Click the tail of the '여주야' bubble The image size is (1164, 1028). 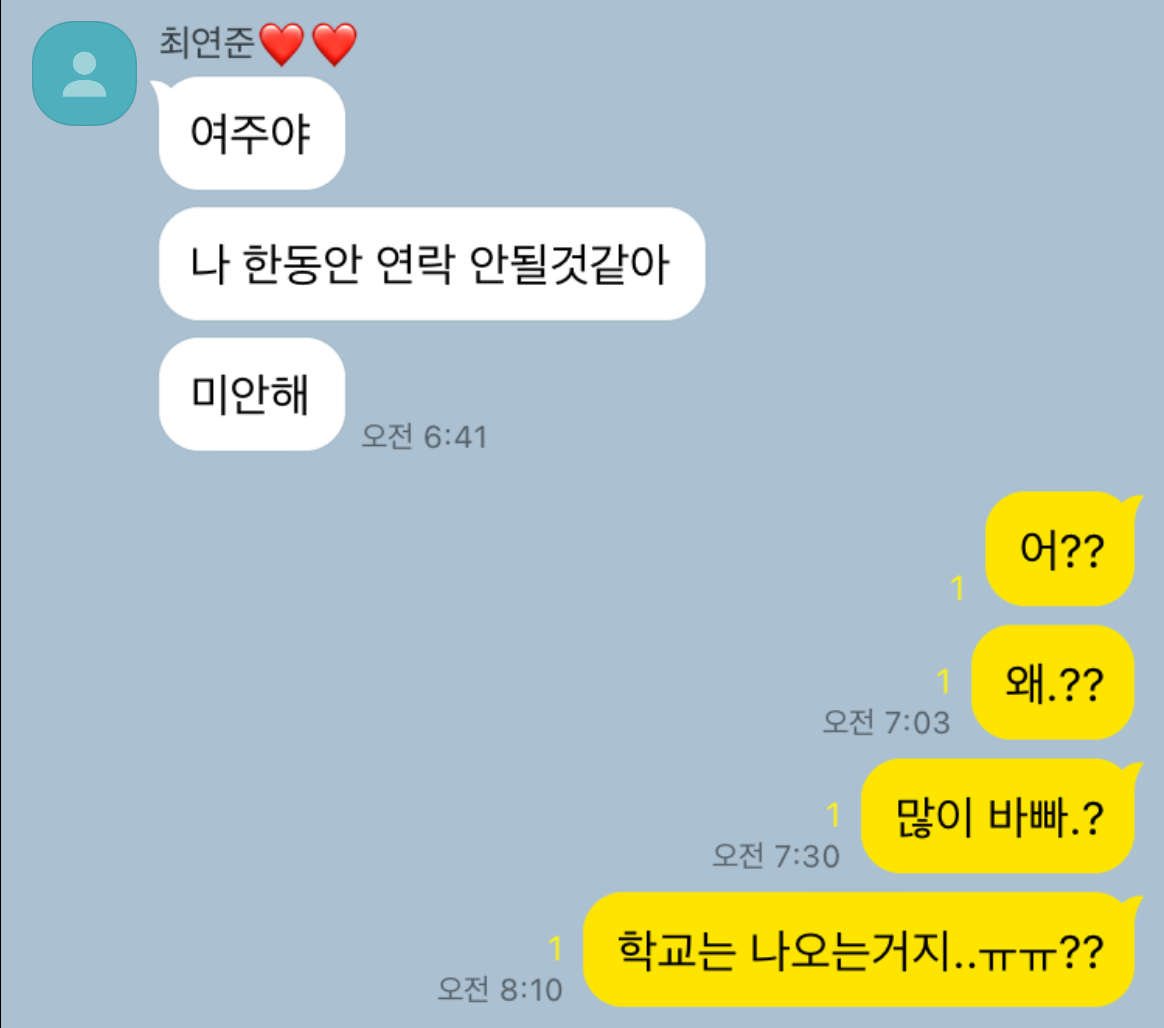[x=160, y=88]
